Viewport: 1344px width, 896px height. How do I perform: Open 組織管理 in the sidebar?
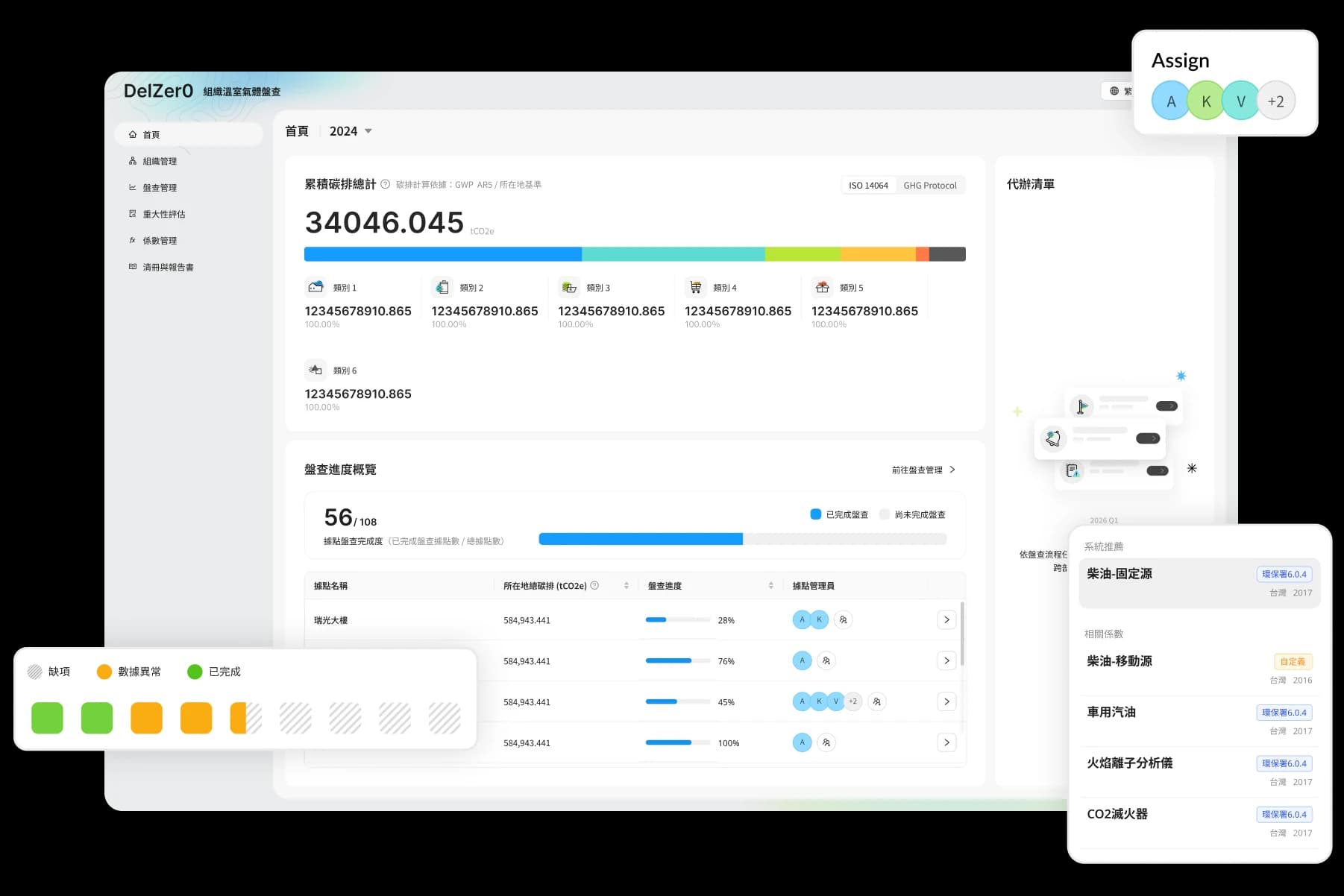pos(160,161)
